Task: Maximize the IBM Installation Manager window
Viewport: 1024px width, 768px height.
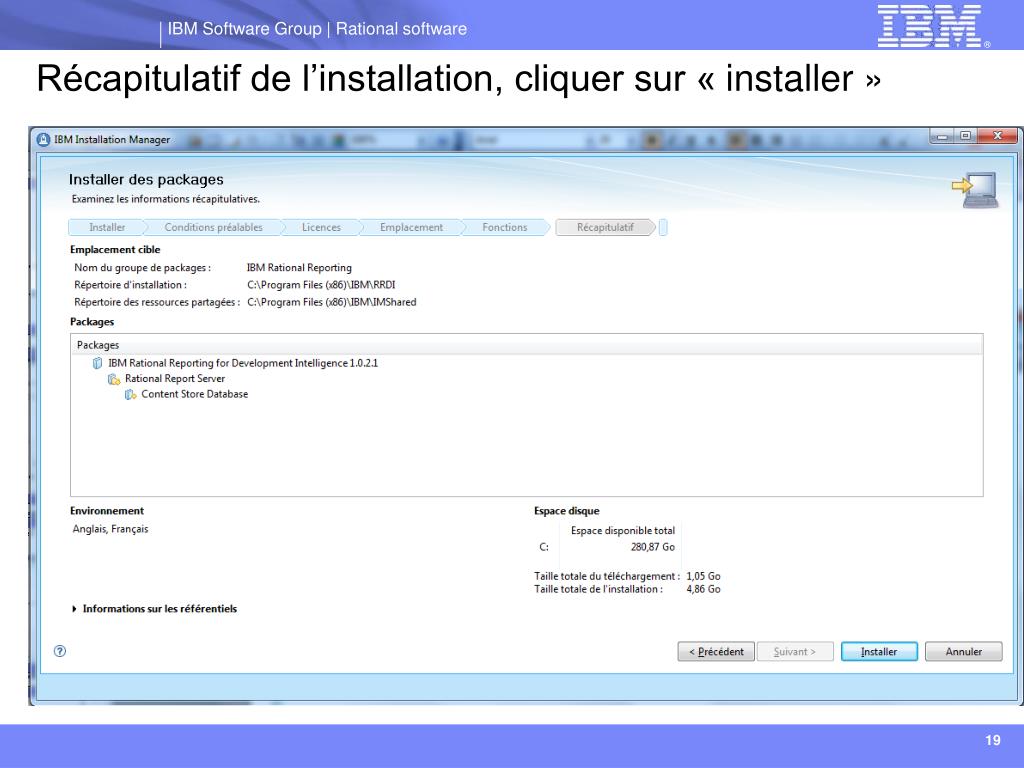Action: tap(965, 136)
